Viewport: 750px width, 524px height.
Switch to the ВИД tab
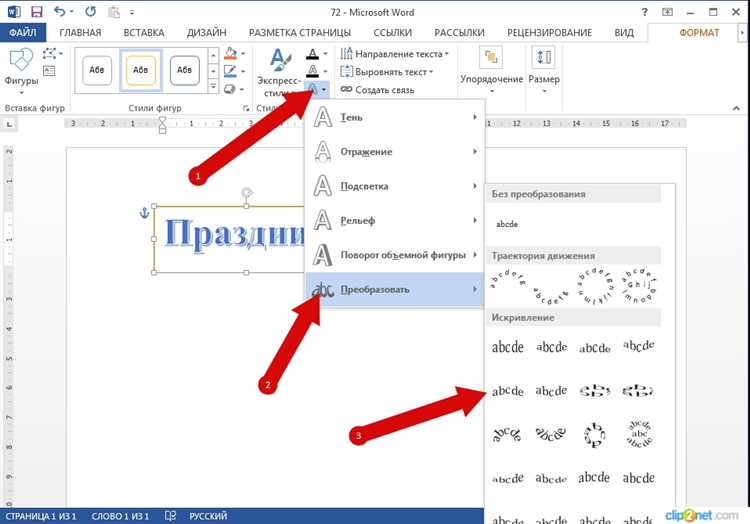[x=624, y=33]
